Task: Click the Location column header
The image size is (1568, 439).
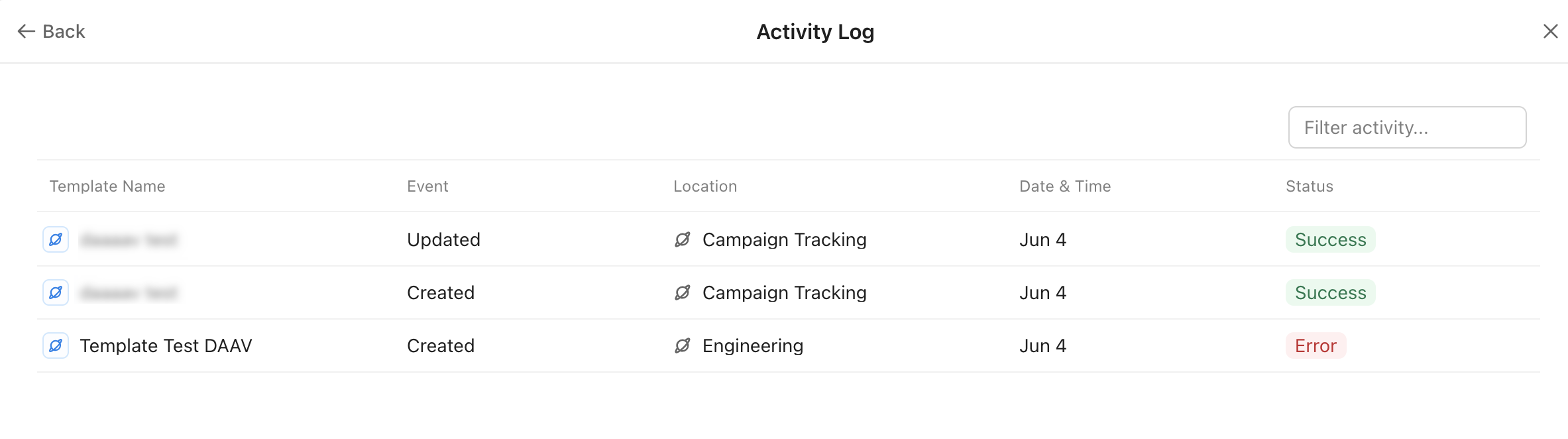Action: point(705,186)
